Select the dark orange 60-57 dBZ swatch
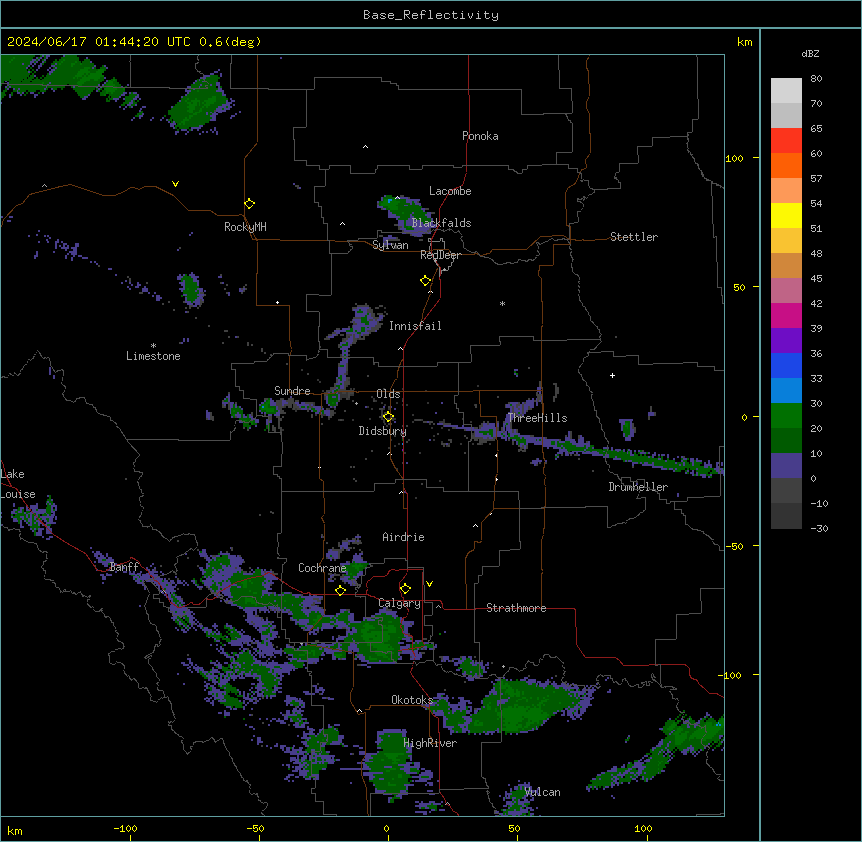The width and height of the screenshot is (862, 842). (x=786, y=165)
